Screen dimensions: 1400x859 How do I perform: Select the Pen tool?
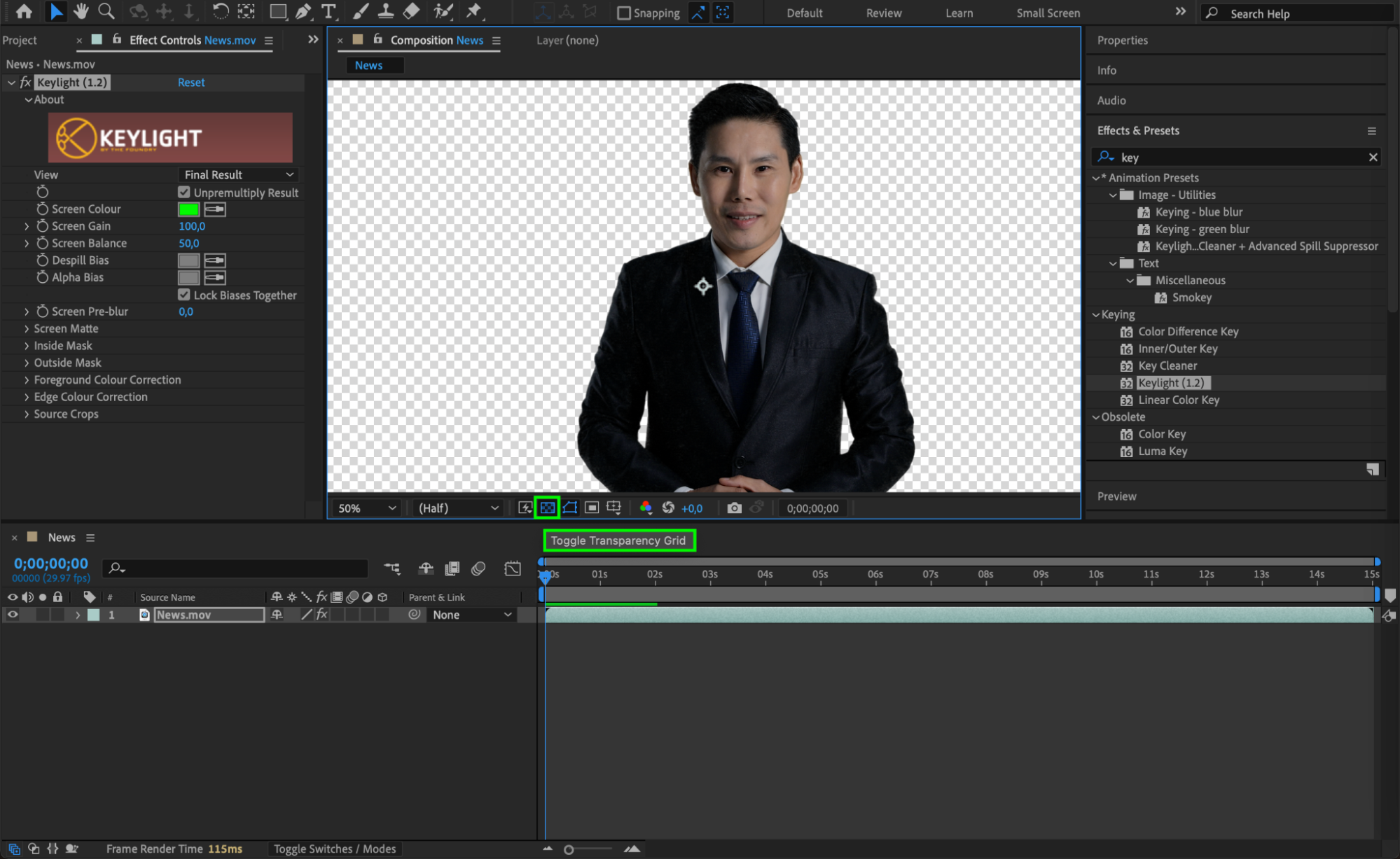[303, 11]
